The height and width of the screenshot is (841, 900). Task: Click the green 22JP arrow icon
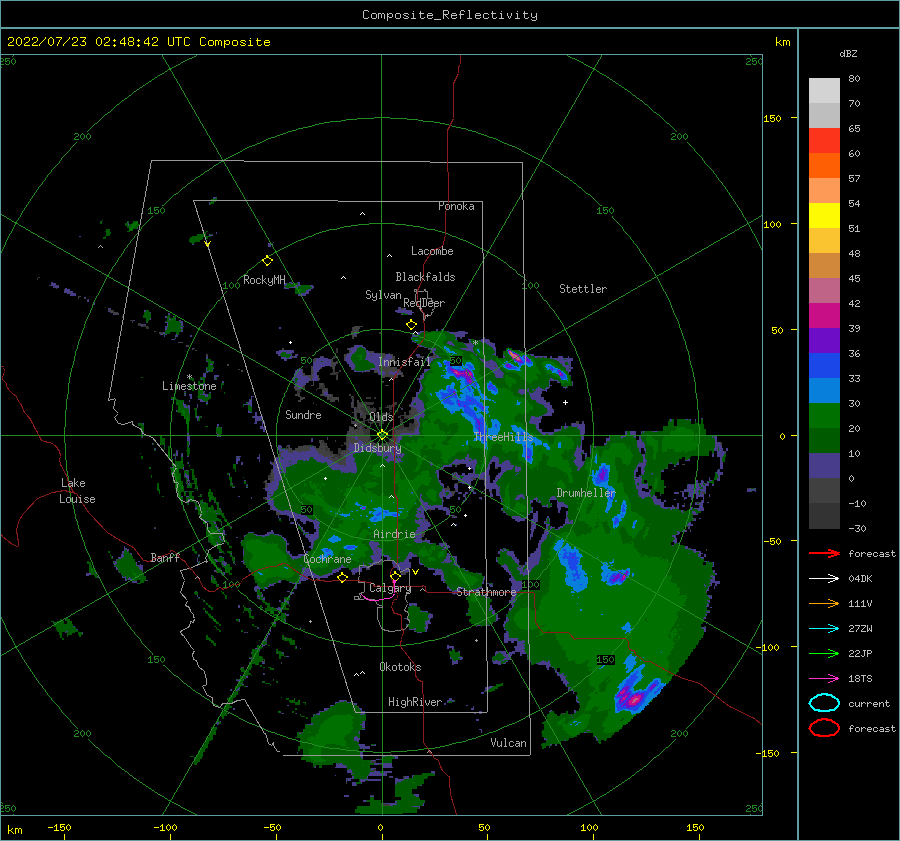824,653
